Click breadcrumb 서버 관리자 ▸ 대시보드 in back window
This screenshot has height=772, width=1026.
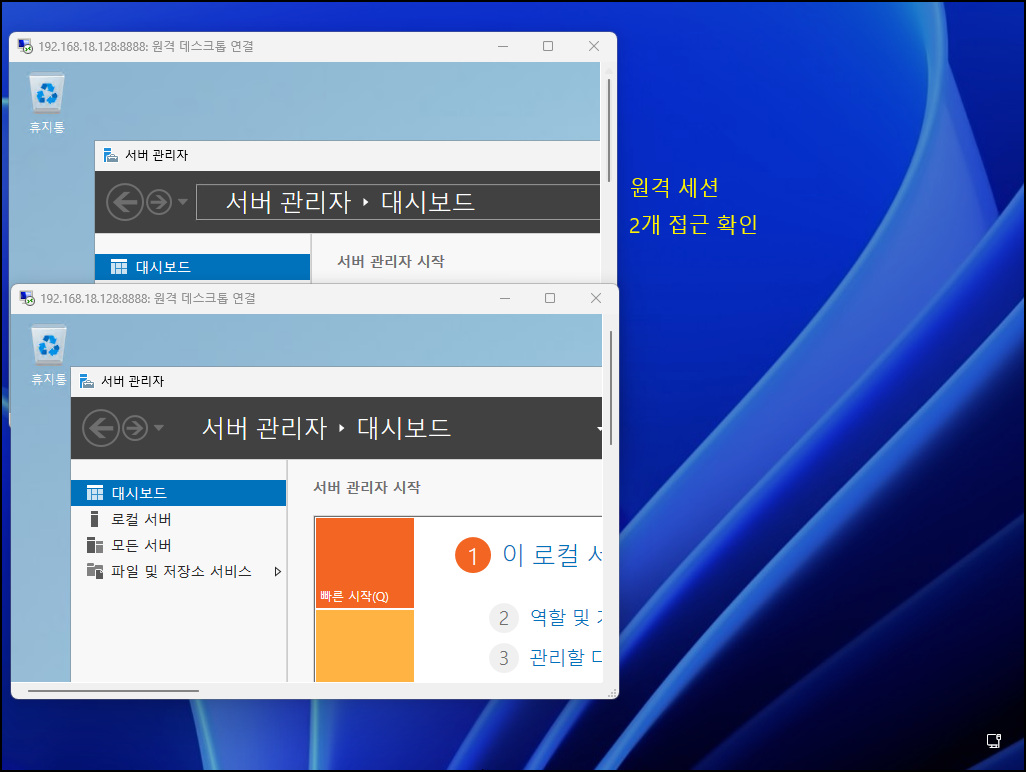point(350,202)
